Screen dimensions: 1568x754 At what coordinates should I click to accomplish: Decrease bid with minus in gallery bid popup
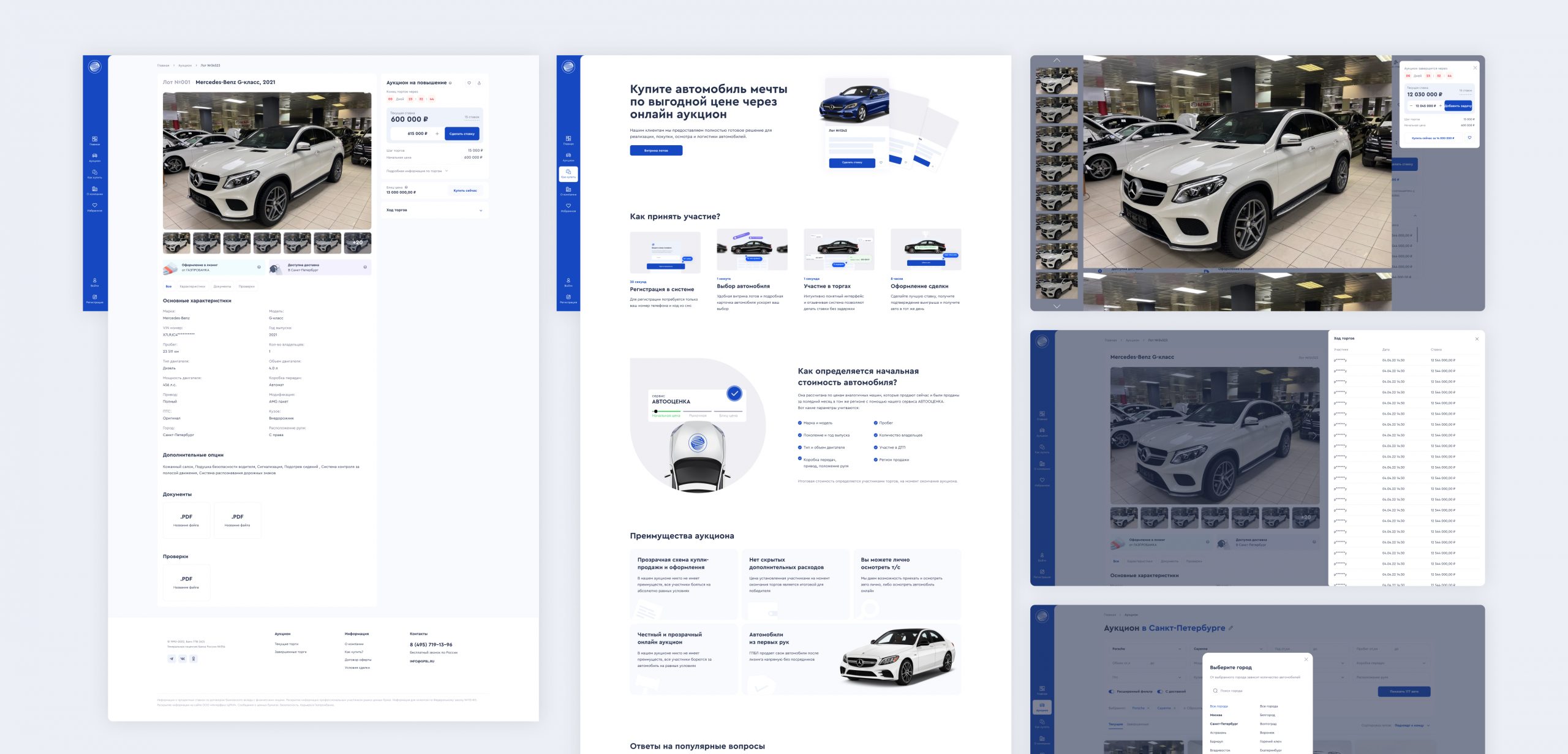(1411, 106)
